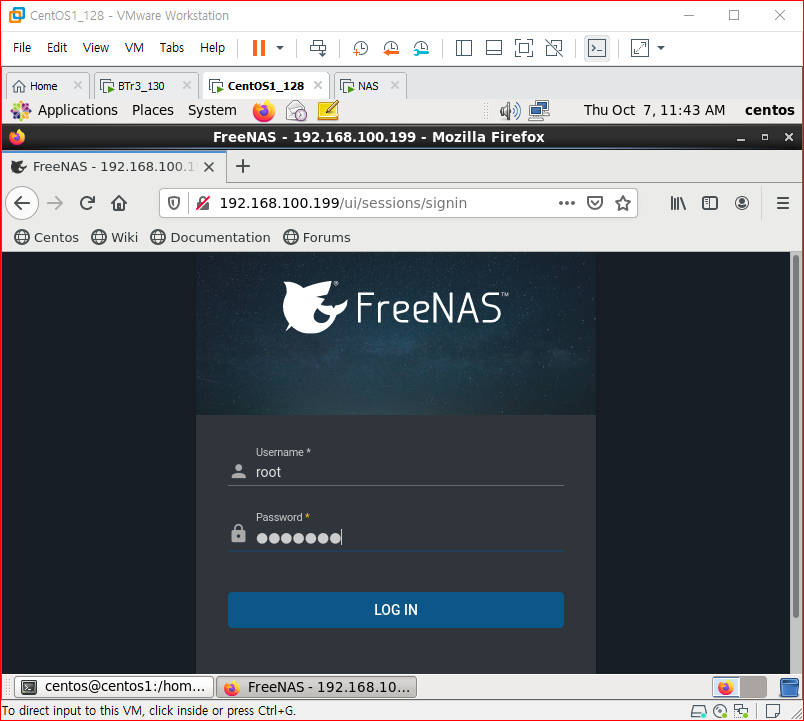804x721 pixels.
Task: Launch Firefox from the GNOME panel
Action: pyautogui.click(x=264, y=111)
